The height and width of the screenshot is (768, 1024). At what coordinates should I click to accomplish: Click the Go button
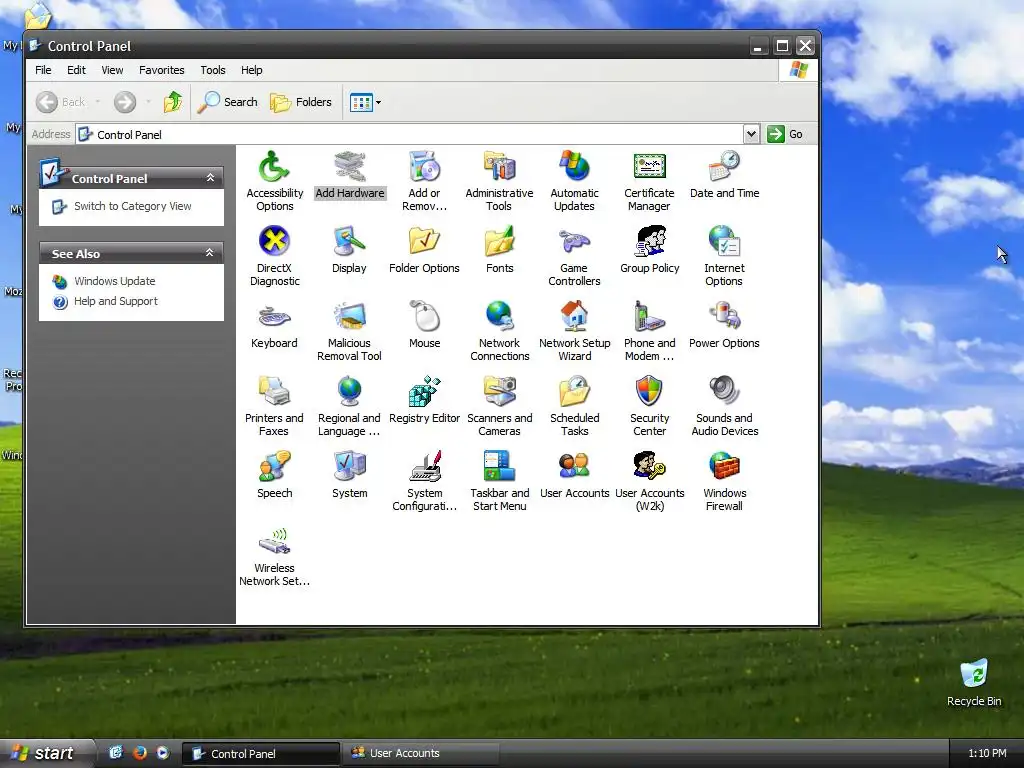[x=786, y=134]
